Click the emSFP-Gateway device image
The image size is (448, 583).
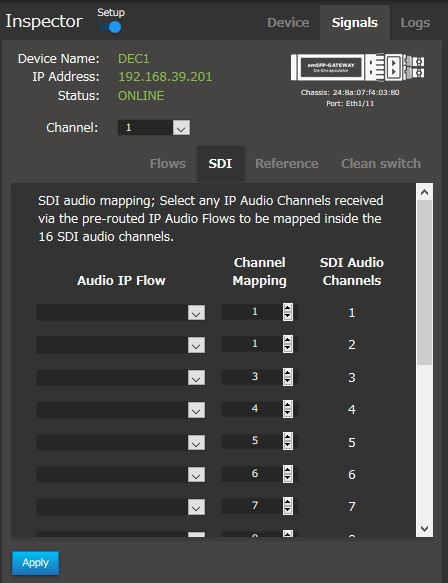357,67
